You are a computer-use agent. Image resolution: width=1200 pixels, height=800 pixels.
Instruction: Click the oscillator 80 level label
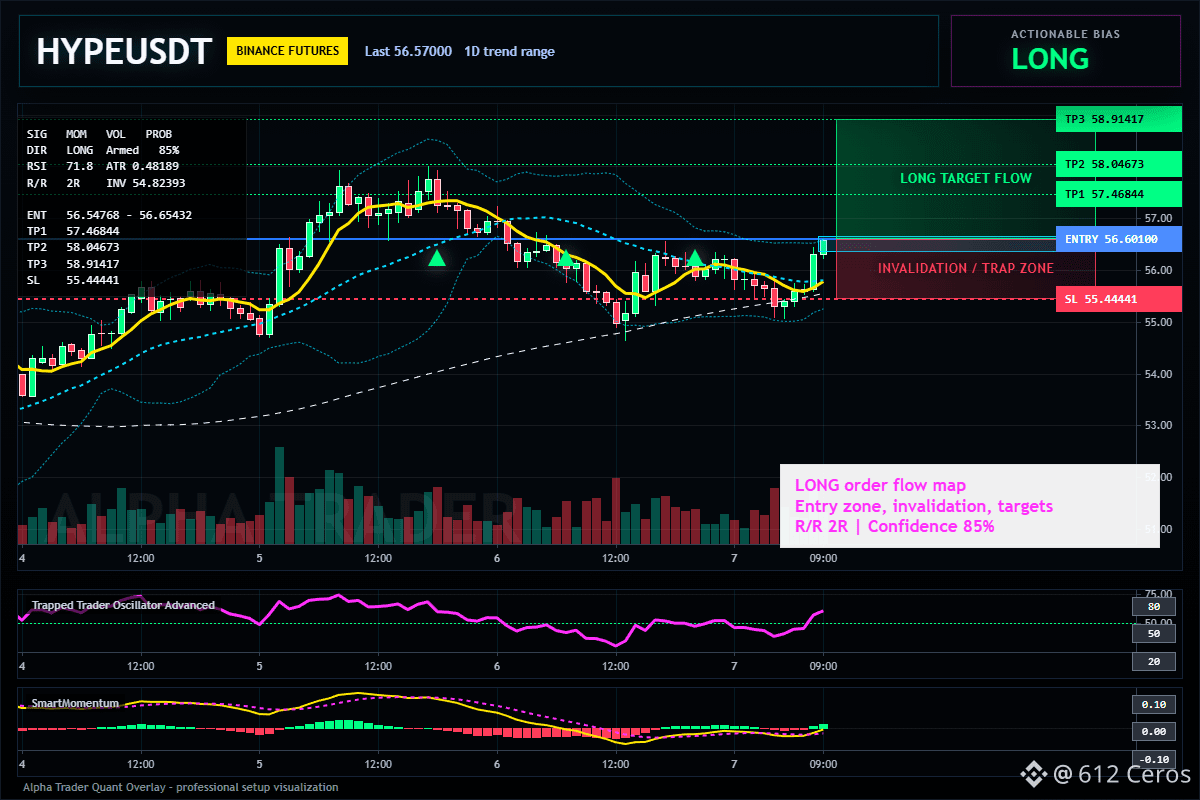(1153, 606)
